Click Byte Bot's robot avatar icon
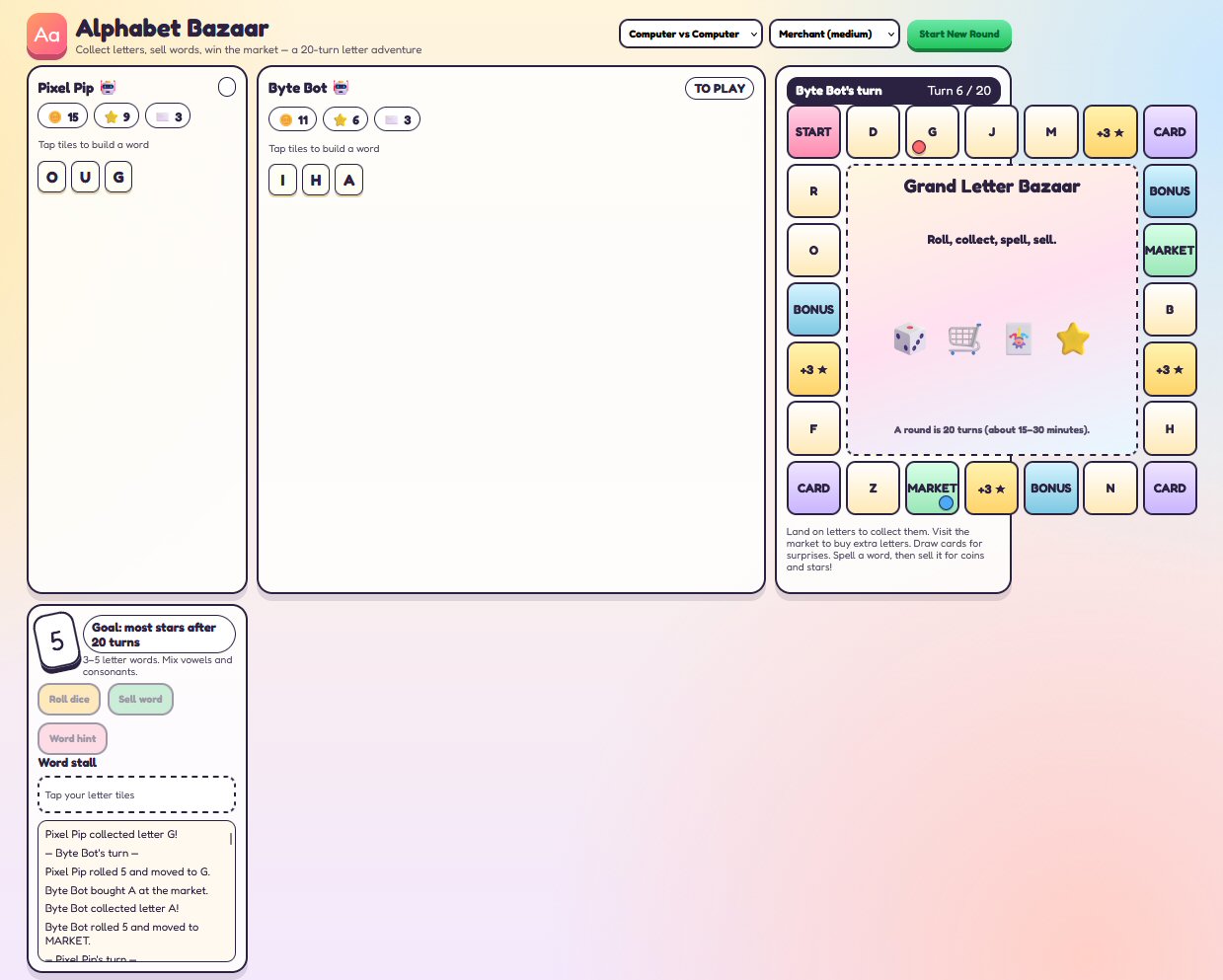The width and height of the screenshot is (1223, 980). (341, 88)
